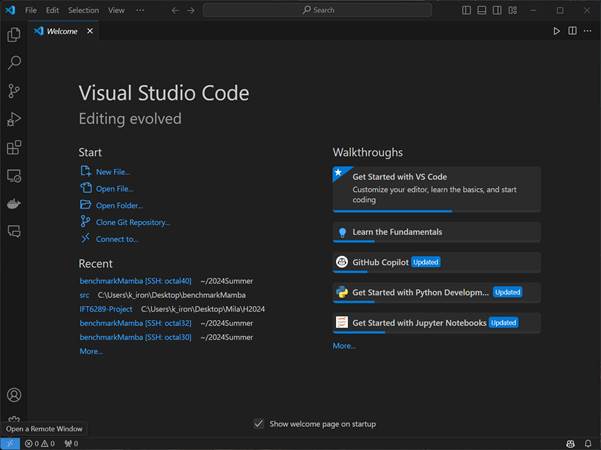Open the Edit menu

[52, 10]
